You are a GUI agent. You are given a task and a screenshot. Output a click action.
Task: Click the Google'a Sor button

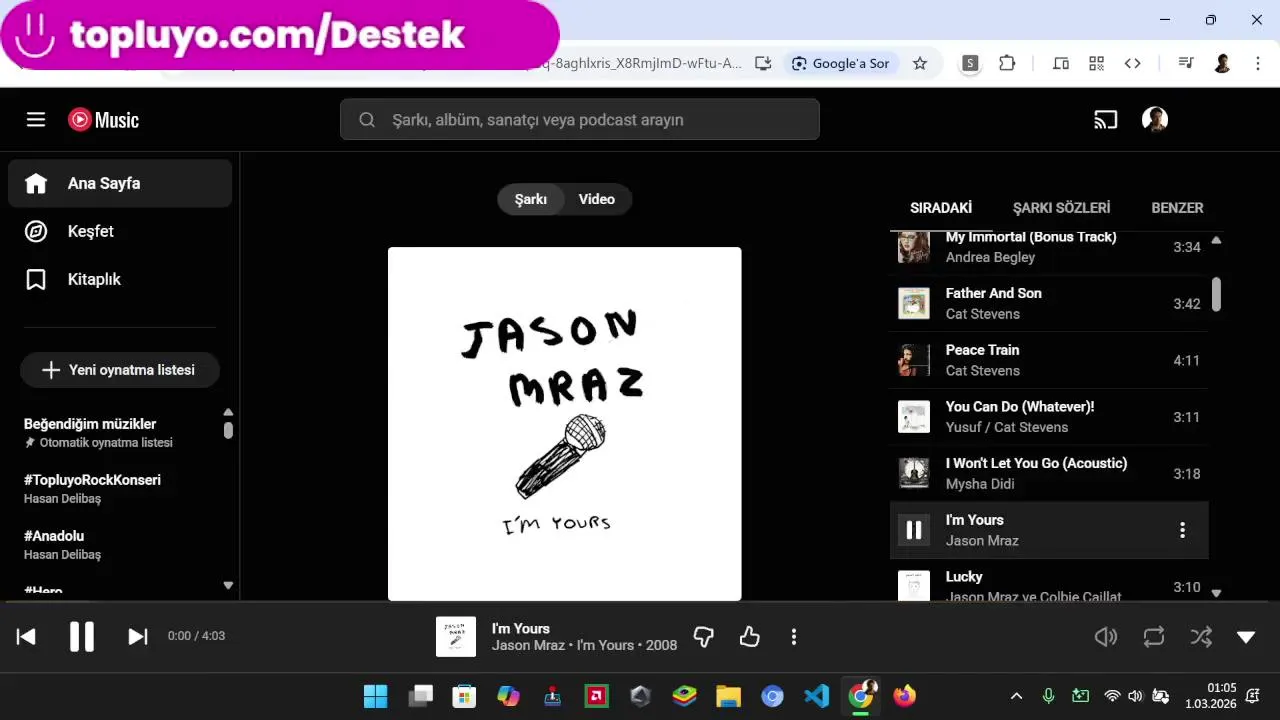840,63
